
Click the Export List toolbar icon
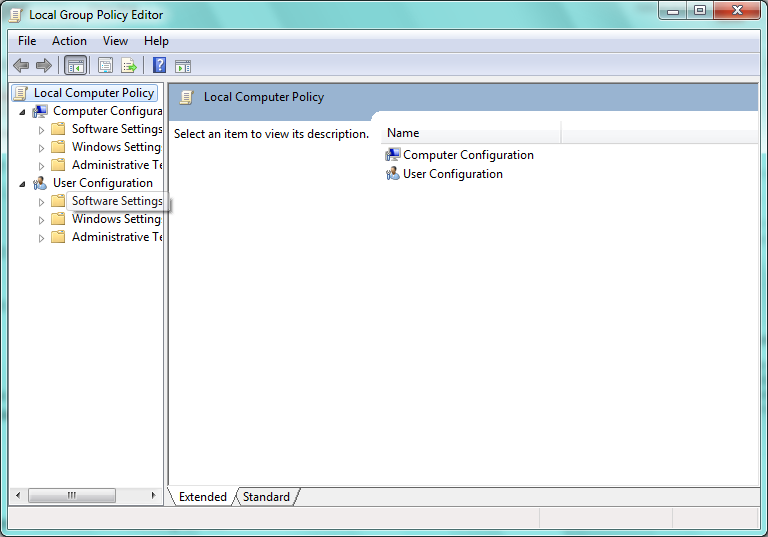[x=129, y=65]
